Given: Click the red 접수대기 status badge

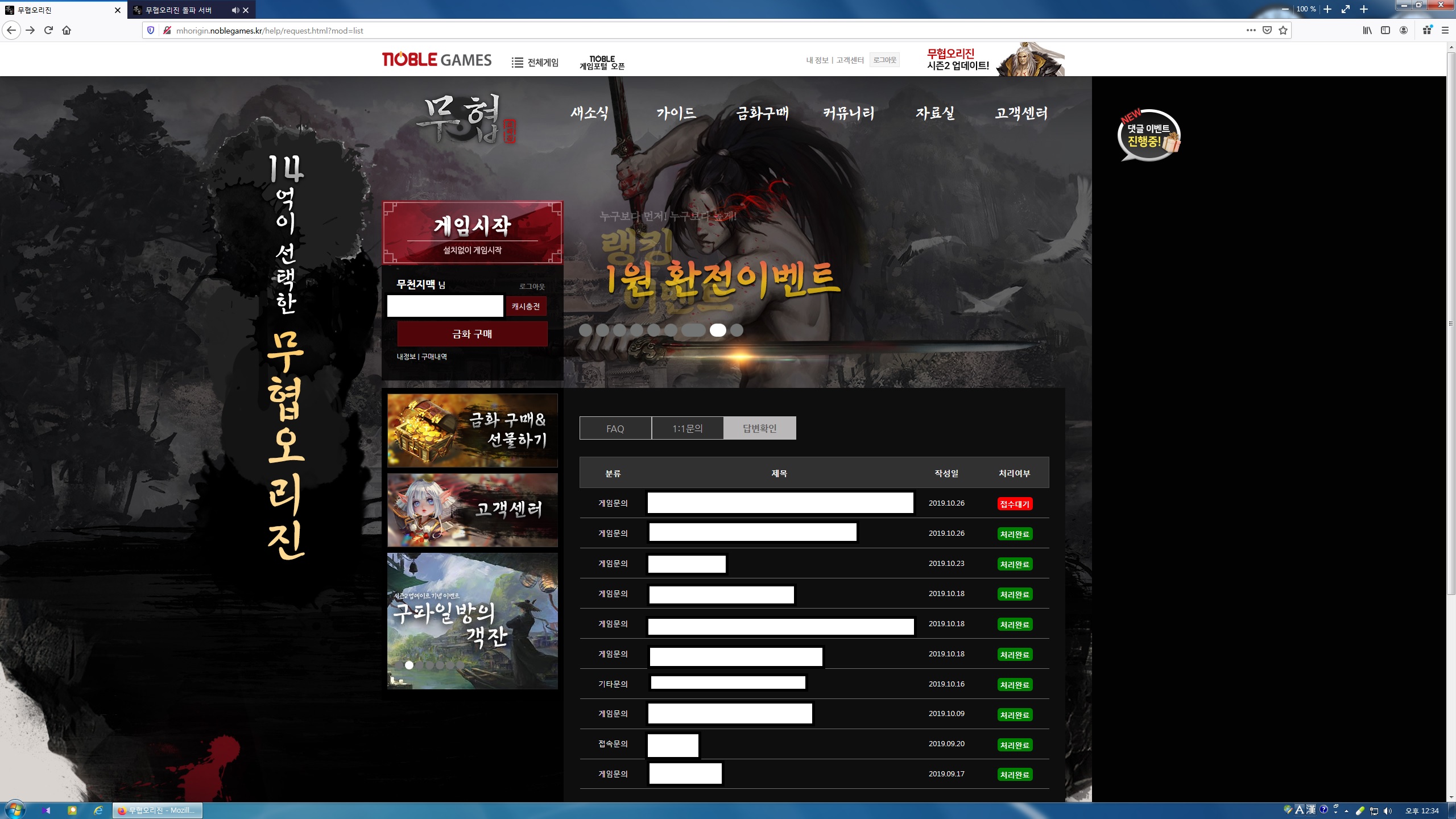Looking at the screenshot, I should (1015, 504).
